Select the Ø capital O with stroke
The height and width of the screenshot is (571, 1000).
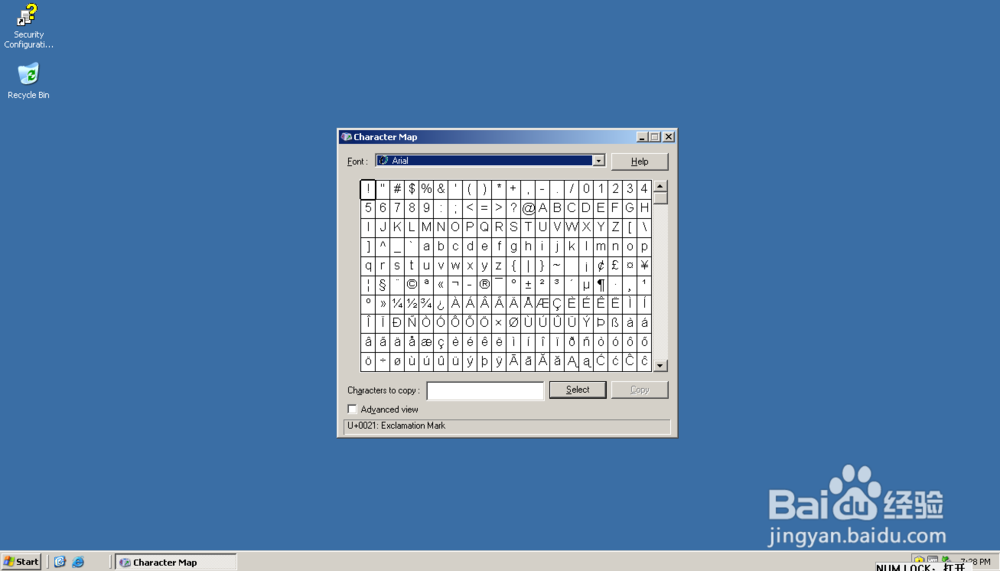(x=513, y=323)
